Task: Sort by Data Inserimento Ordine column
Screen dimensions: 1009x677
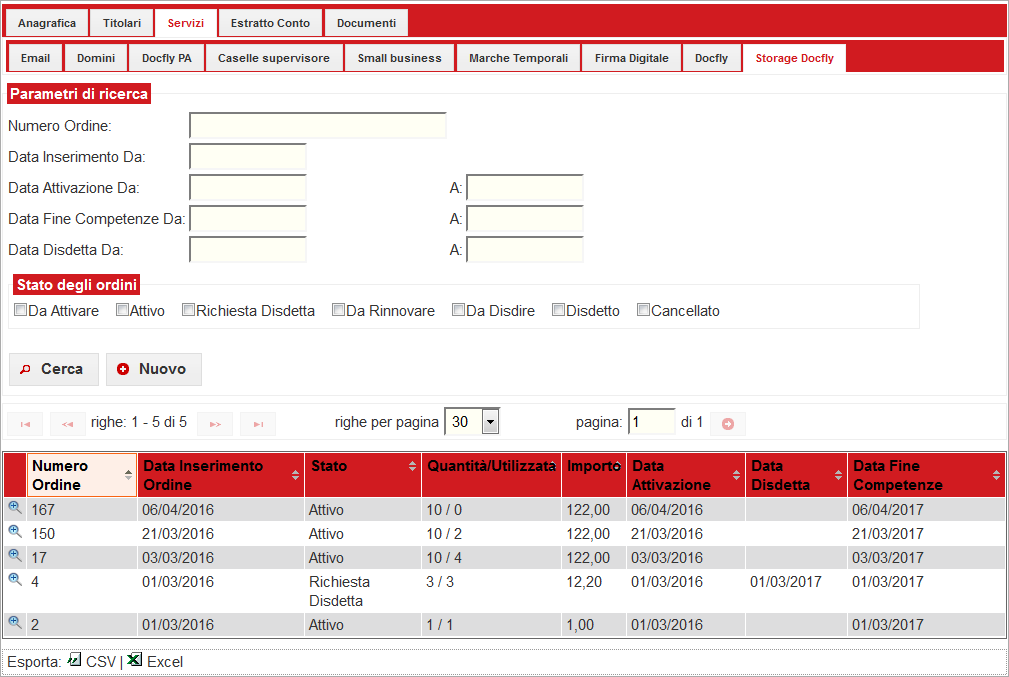Action: click(221, 475)
